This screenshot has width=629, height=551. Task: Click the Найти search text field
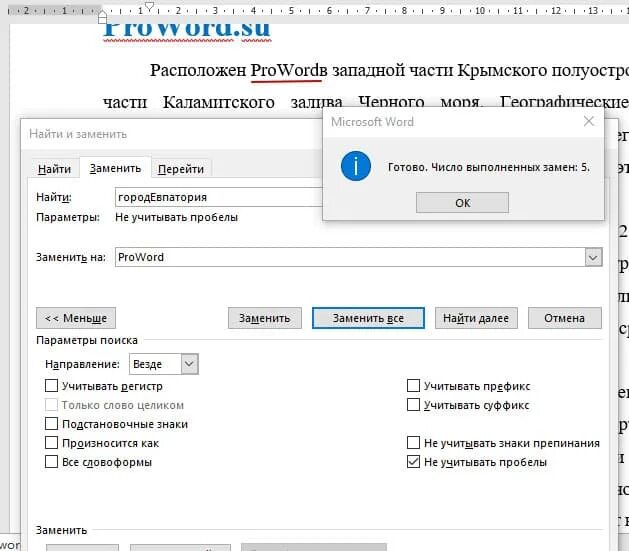coord(219,197)
